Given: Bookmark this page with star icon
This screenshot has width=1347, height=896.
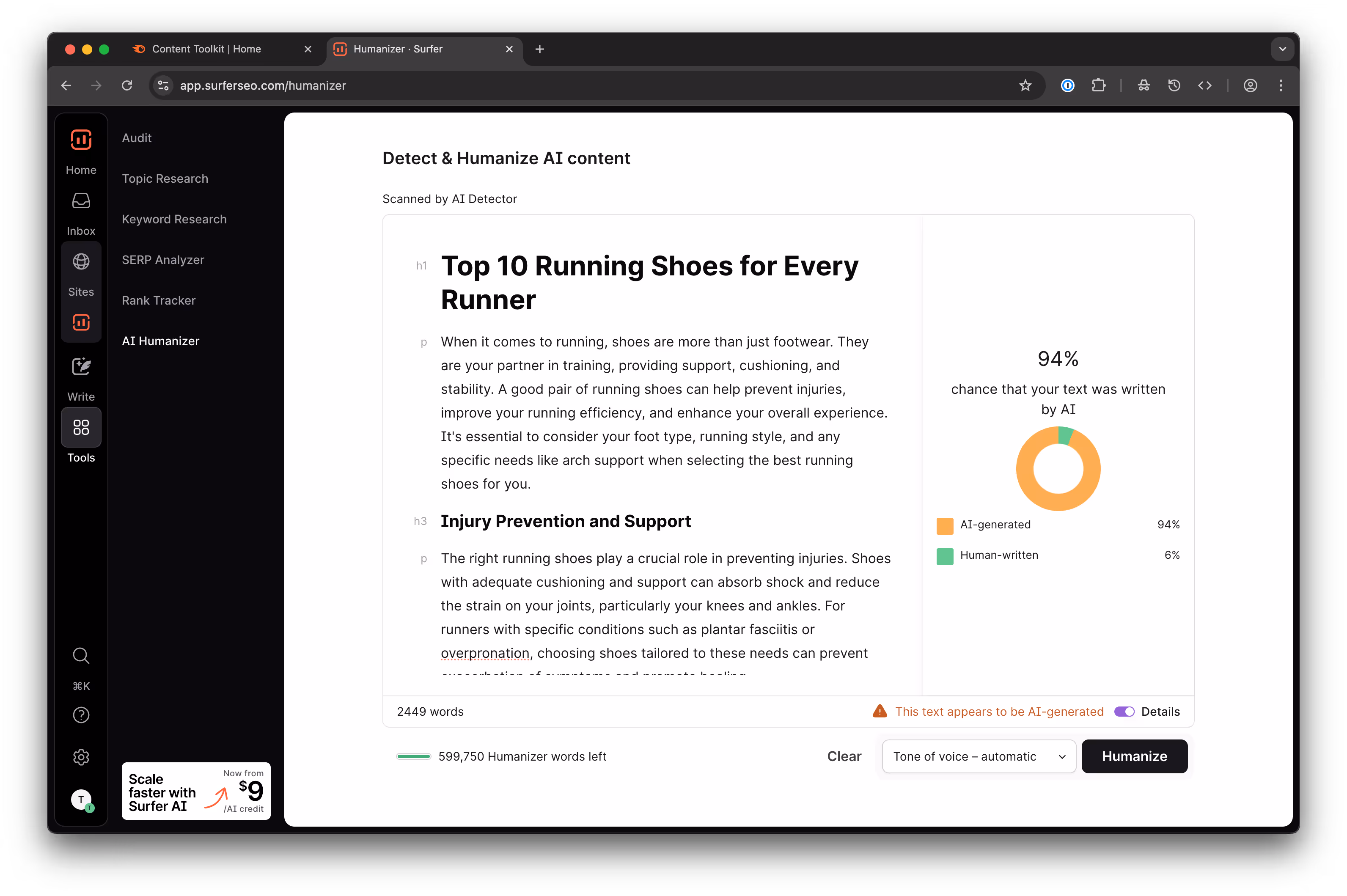Looking at the screenshot, I should 1025,86.
